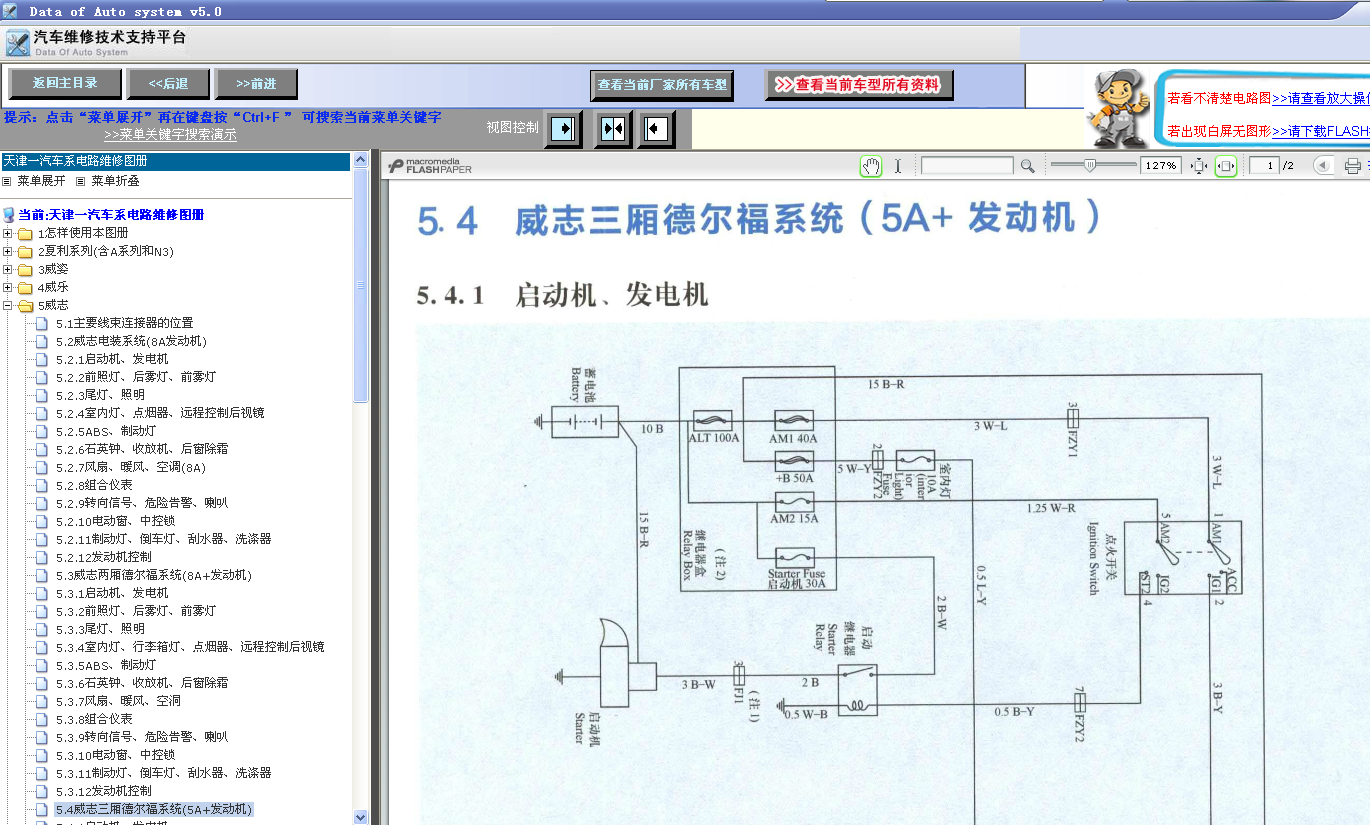Open 5.2.2前照灯、后雾灯、前雾灯
Screen dimensions: 1370x825
136,377
